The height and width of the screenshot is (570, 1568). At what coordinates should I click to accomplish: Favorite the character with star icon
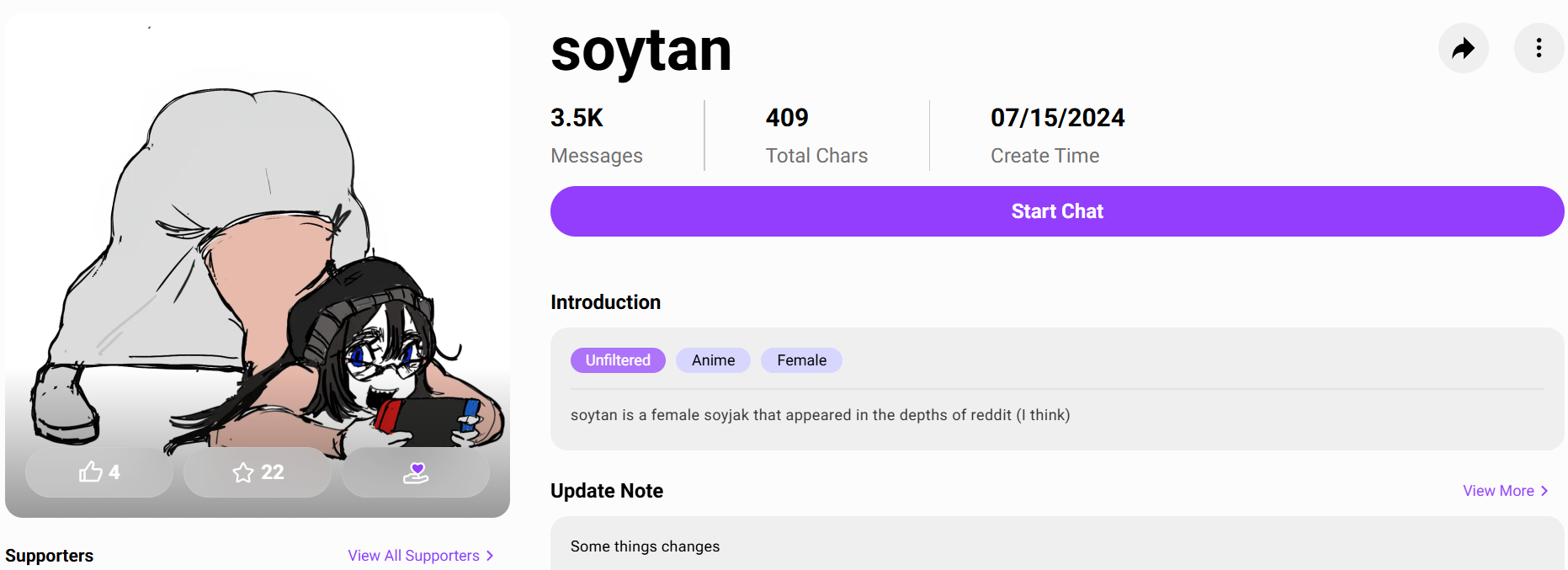point(258,472)
